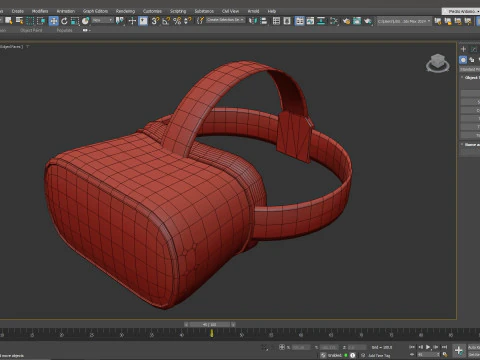This screenshot has height=360, width=480.
Task: Open Rendered Frame Window
Action: pos(357,21)
